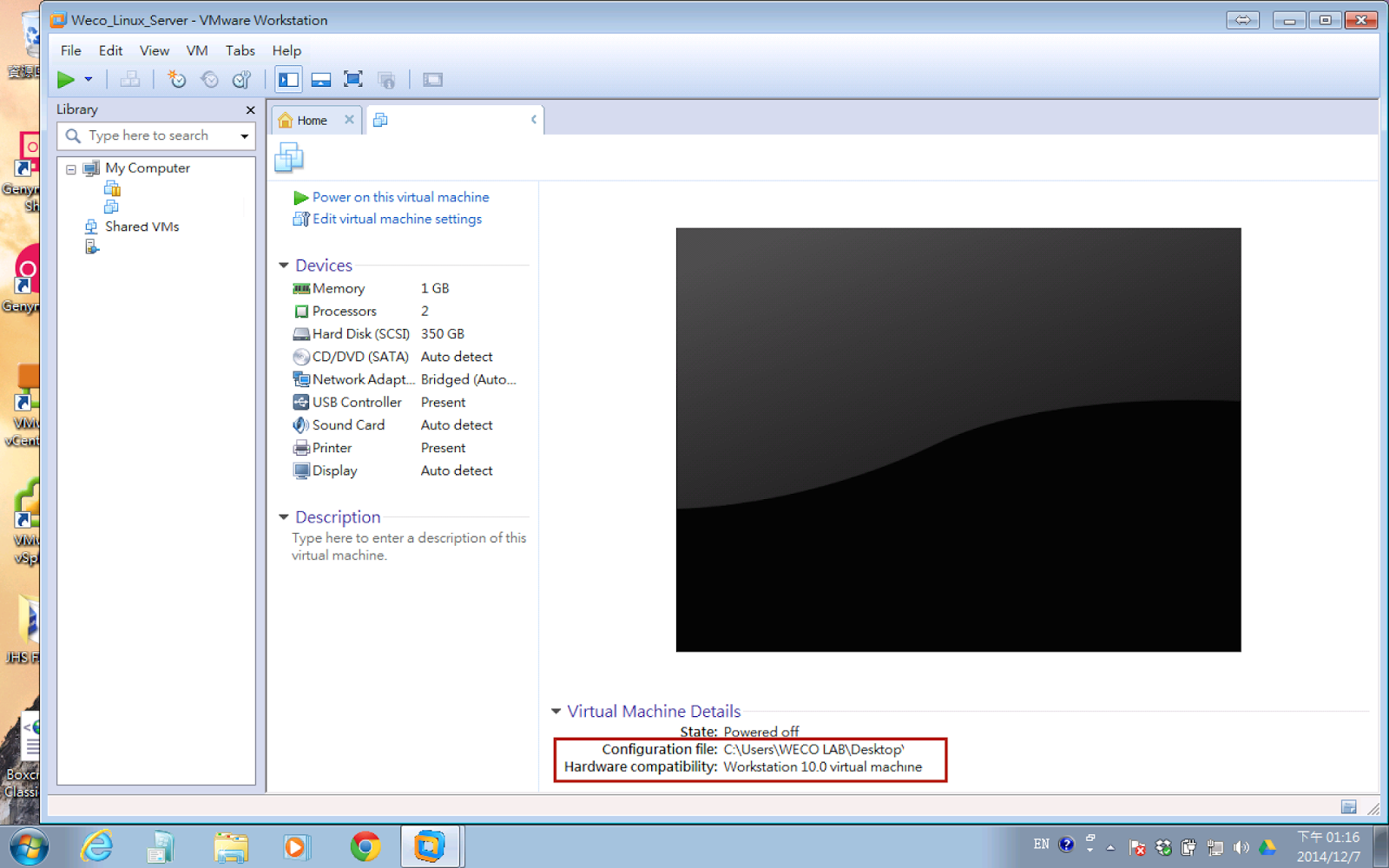Viewport: 1389px width, 868px height.
Task: Select the USB Controller device
Action: coord(404,402)
